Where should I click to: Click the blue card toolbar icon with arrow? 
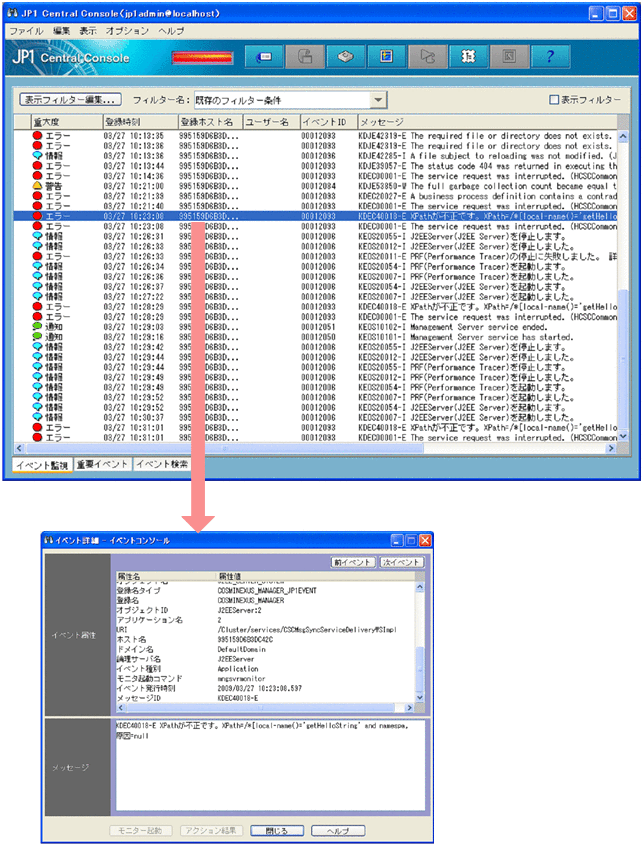(x=264, y=57)
